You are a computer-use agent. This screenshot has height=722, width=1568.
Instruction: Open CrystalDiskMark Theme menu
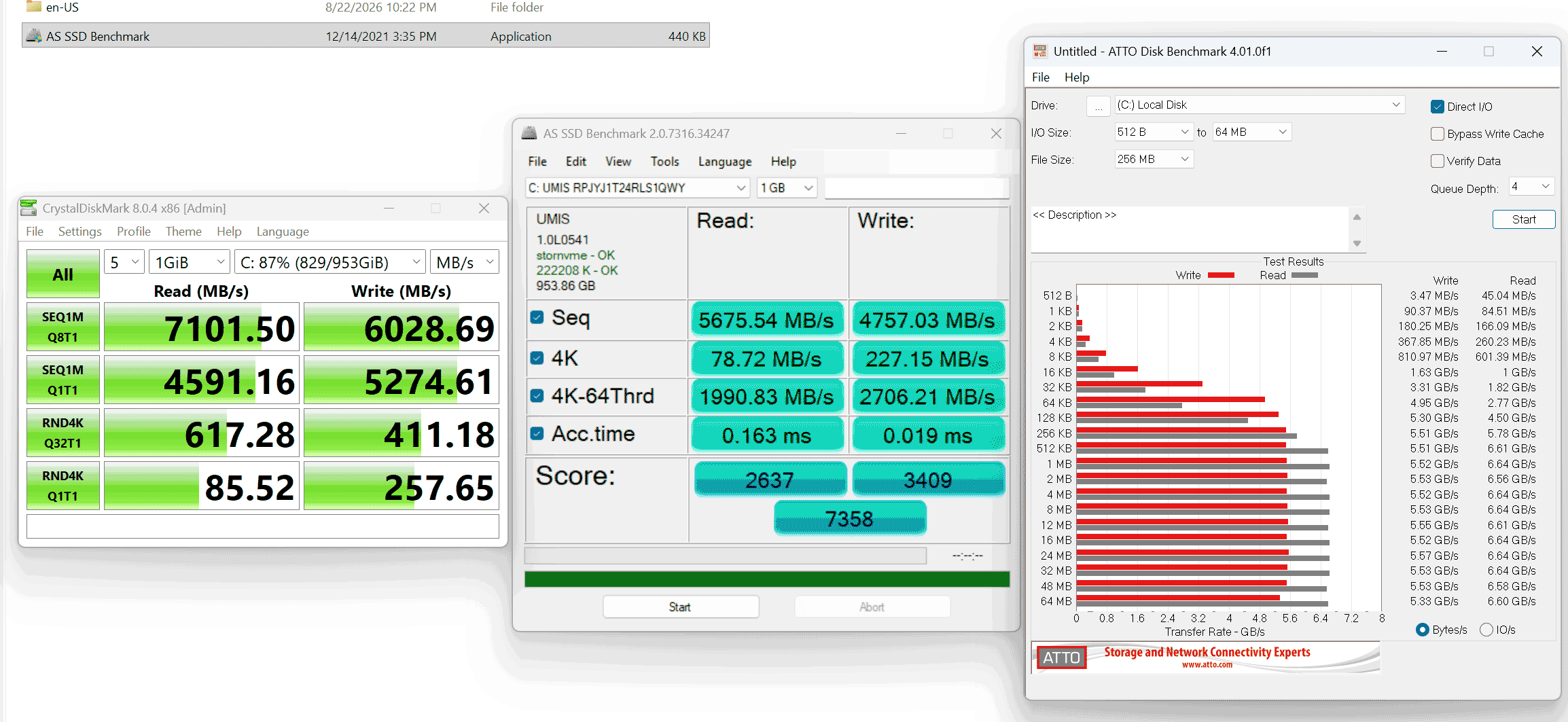click(183, 232)
